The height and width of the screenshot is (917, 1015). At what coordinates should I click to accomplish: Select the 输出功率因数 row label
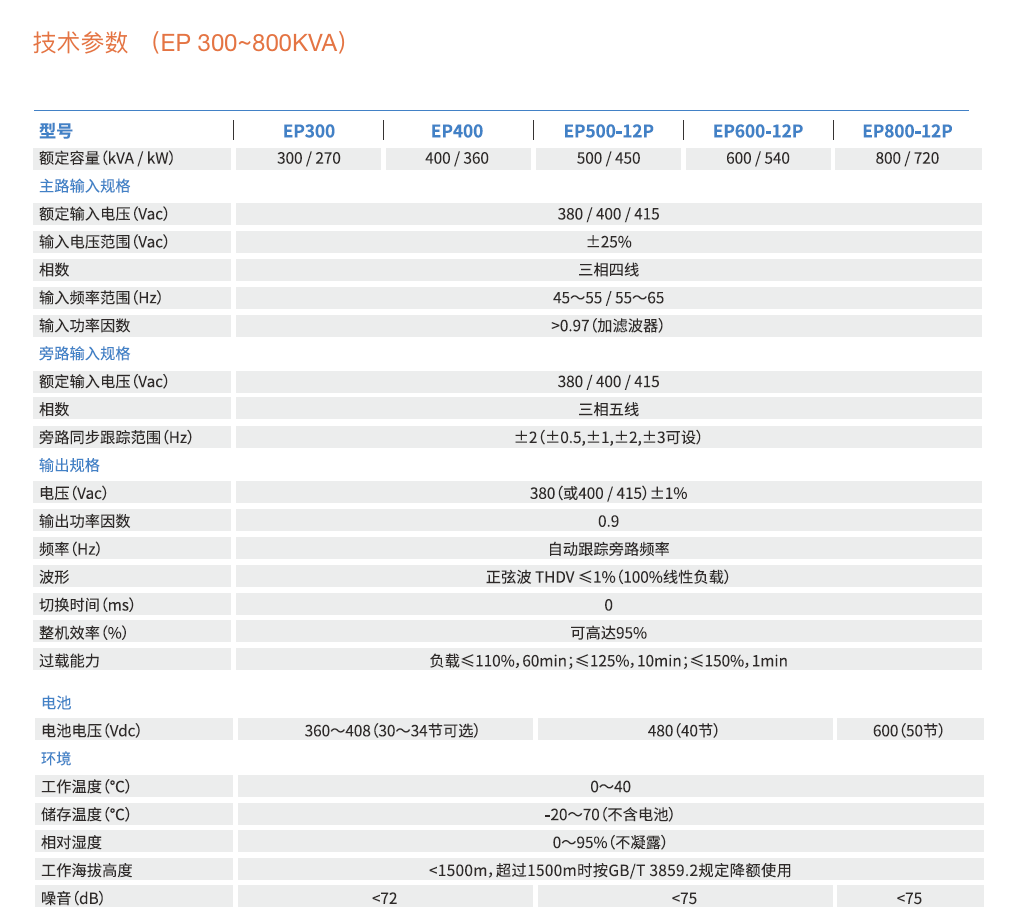coord(85,521)
